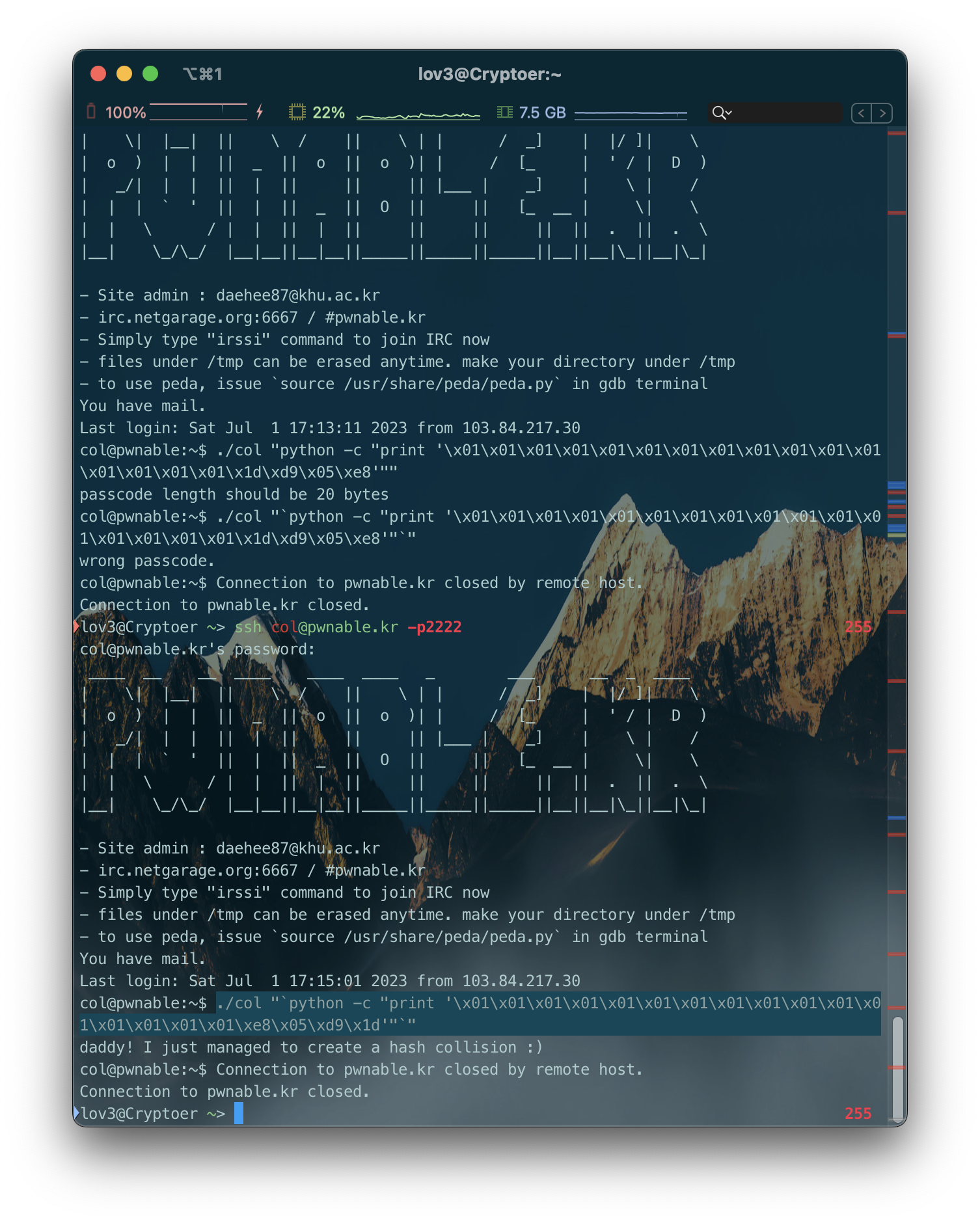The width and height of the screenshot is (980, 1223).
Task: Focus the status bar search field
Action: [787, 113]
